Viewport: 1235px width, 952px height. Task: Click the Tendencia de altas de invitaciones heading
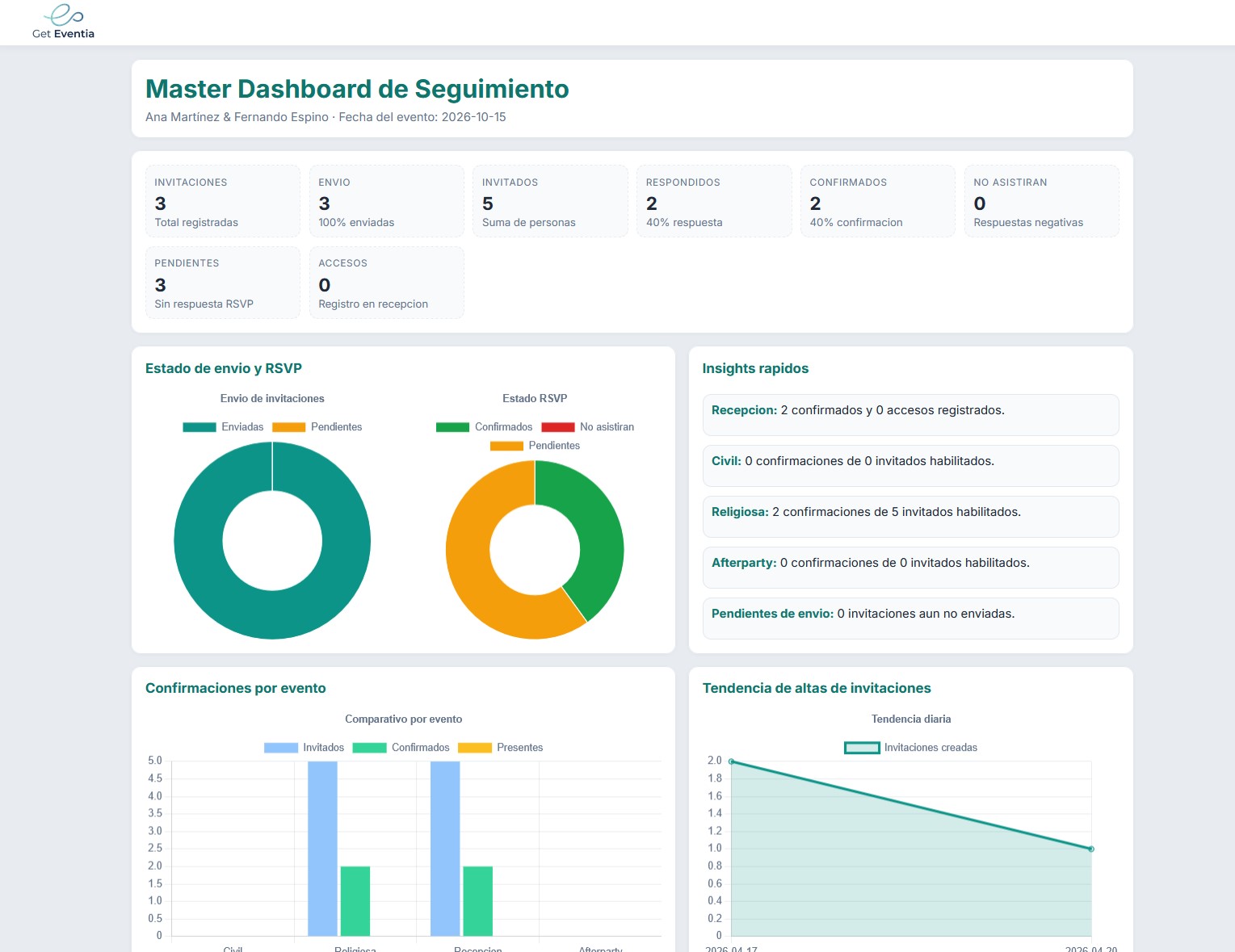817,688
